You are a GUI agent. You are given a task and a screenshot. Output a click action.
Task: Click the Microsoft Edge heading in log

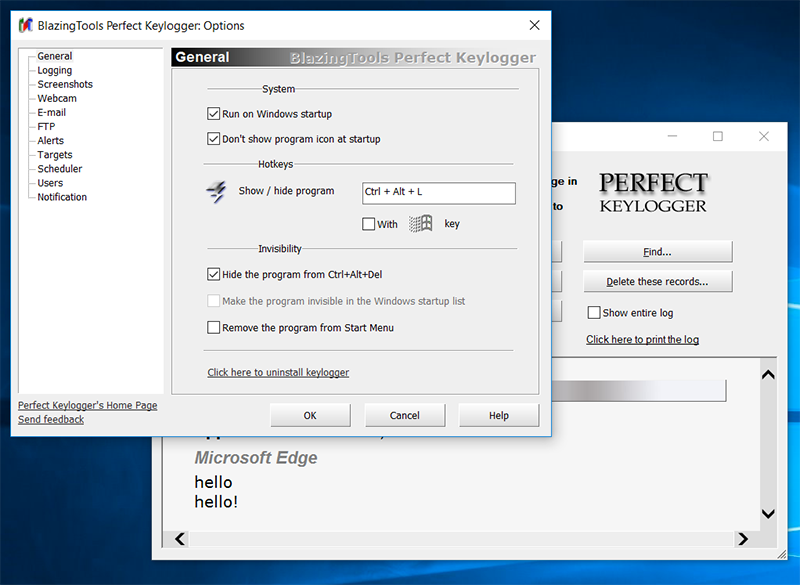[x=256, y=457]
